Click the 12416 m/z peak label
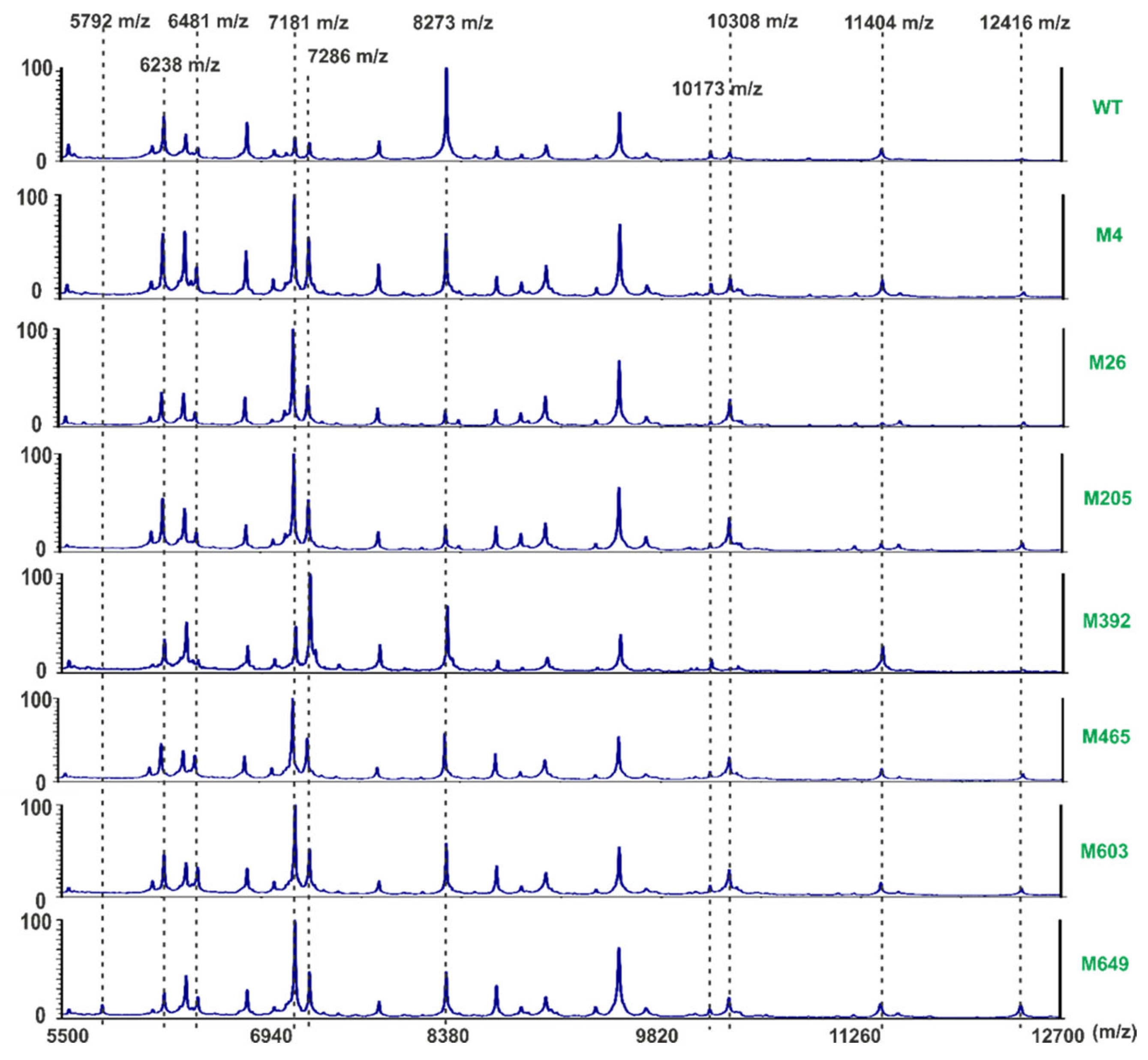 [x=1025, y=22]
